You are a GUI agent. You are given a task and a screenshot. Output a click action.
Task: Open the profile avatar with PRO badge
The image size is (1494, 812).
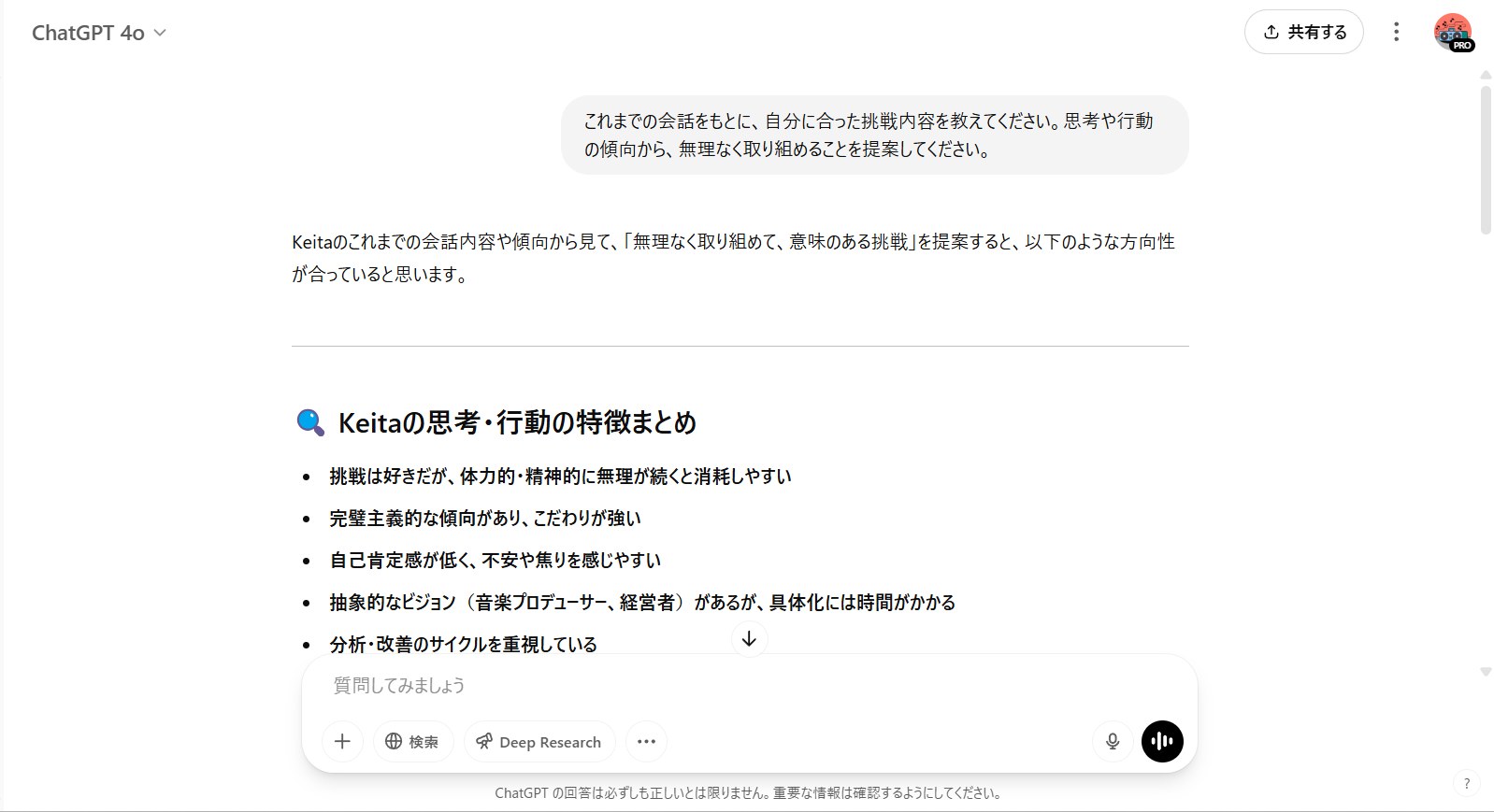pyautogui.click(x=1454, y=33)
